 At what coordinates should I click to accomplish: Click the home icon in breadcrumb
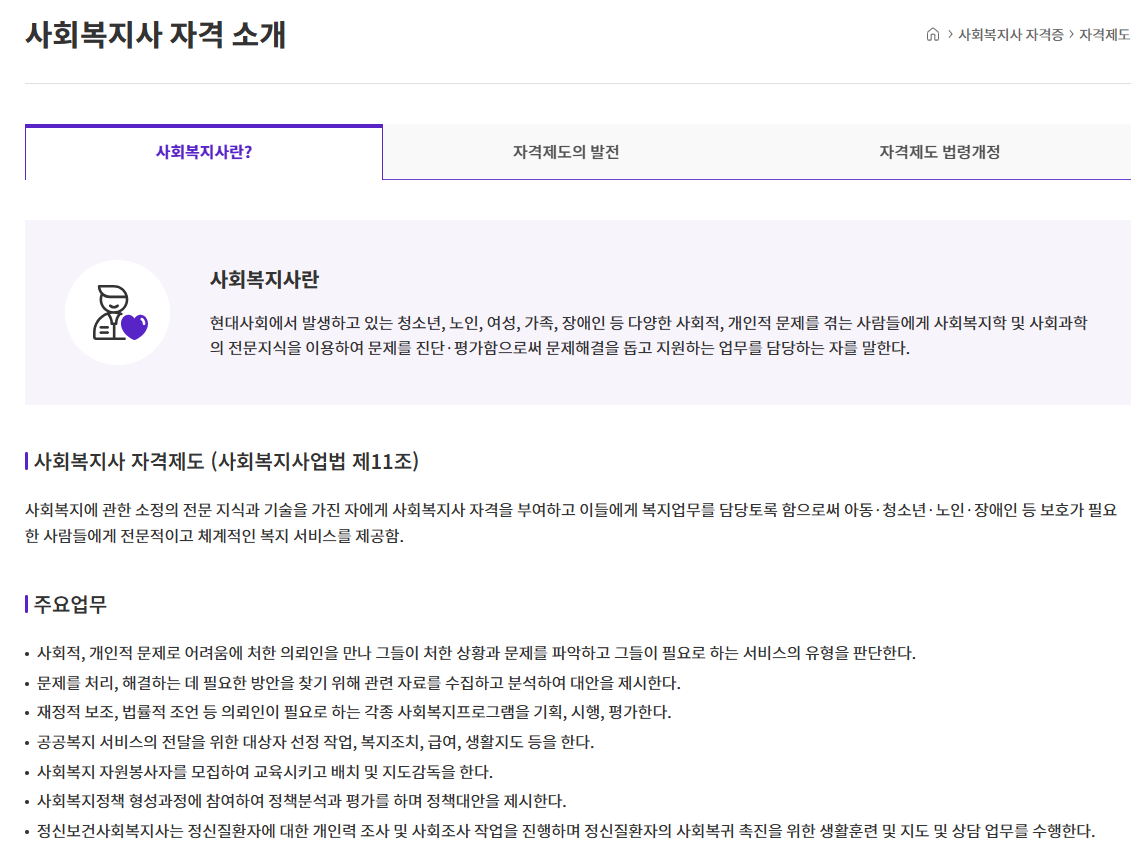pyautogui.click(x=933, y=34)
